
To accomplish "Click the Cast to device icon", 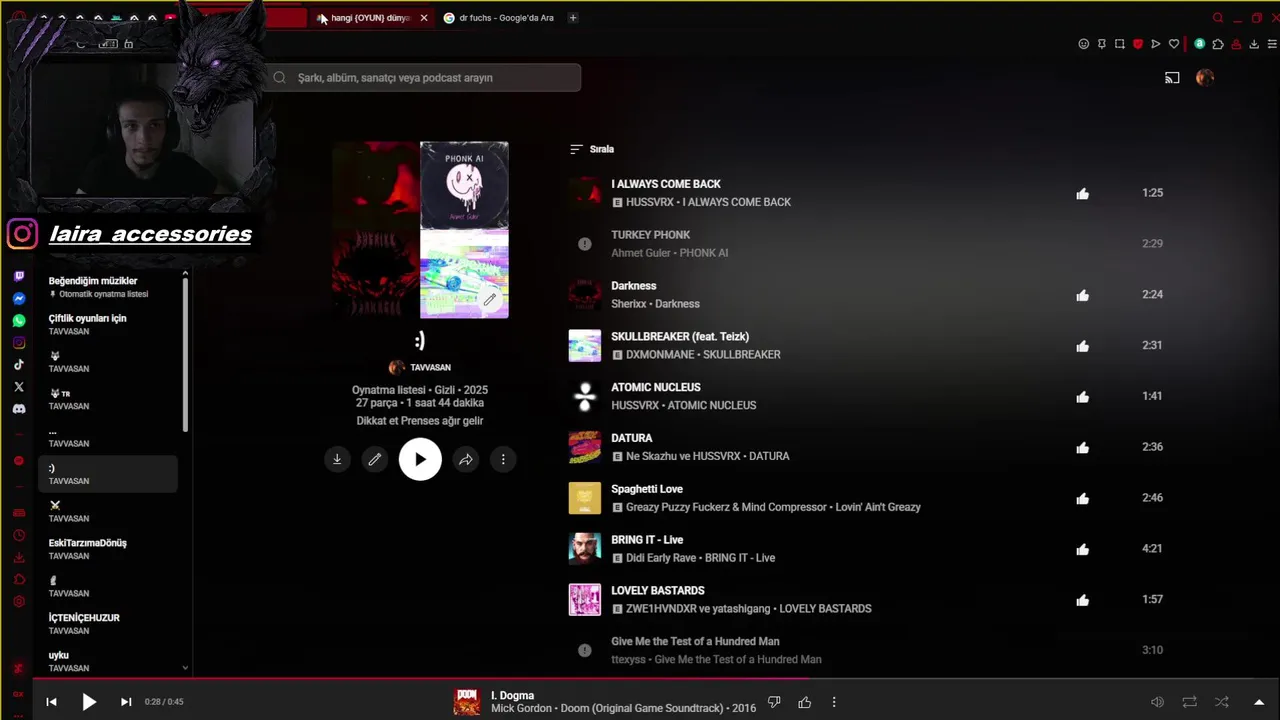I will click(x=1172, y=78).
